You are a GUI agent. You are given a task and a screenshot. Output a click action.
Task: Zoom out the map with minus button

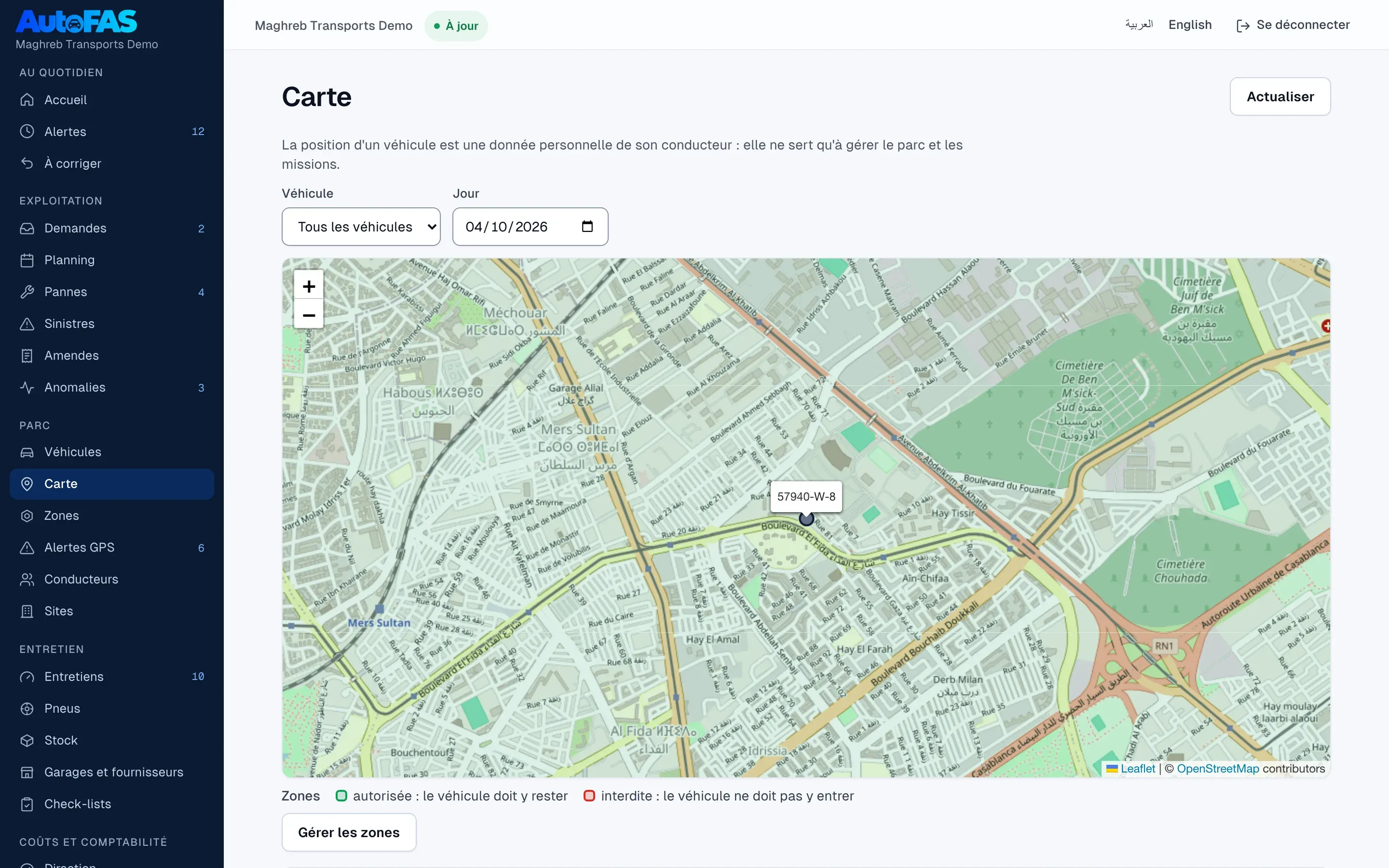pos(309,314)
